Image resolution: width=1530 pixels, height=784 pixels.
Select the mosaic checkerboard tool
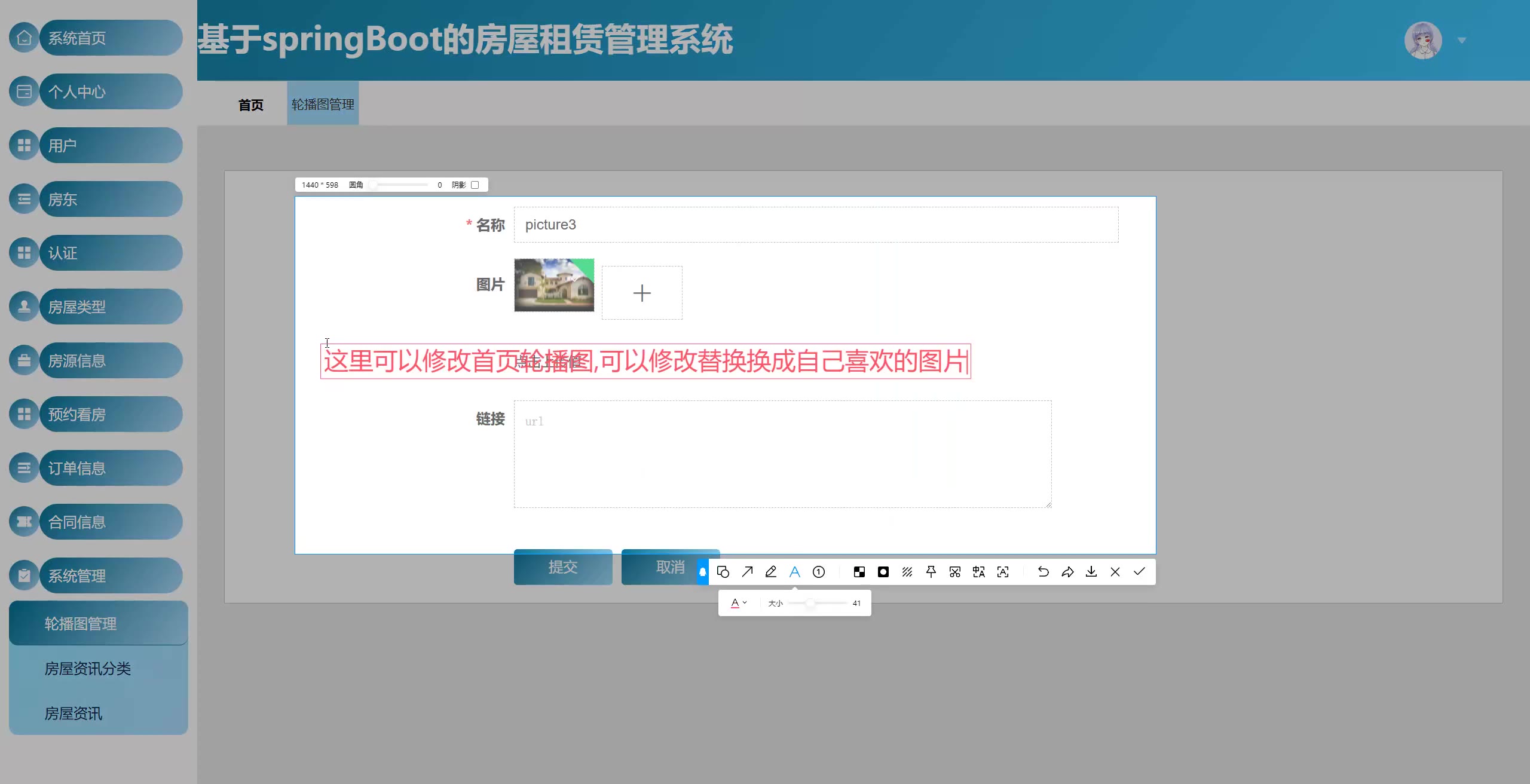pyautogui.click(x=859, y=572)
